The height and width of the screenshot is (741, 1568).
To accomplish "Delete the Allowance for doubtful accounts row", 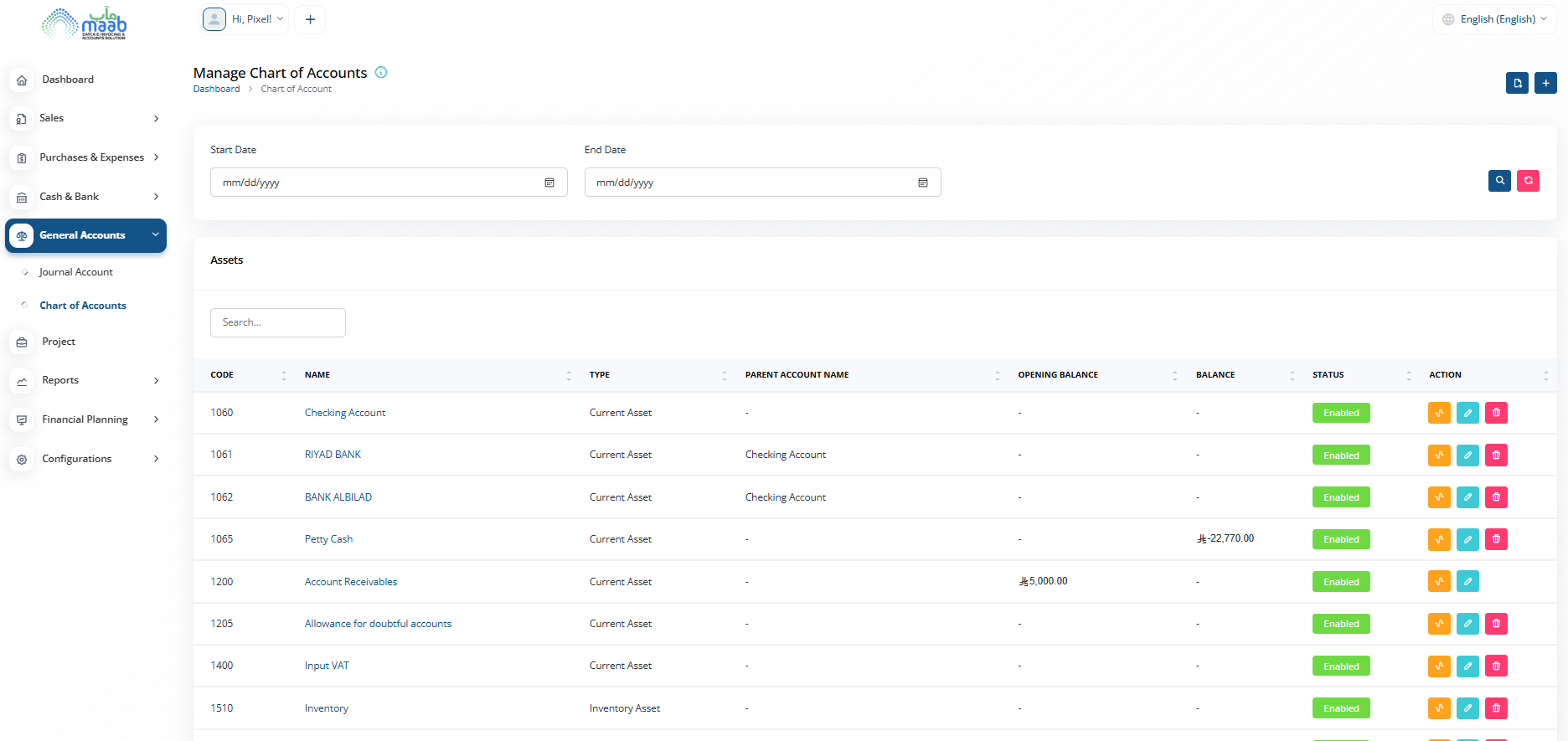I will (x=1496, y=624).
